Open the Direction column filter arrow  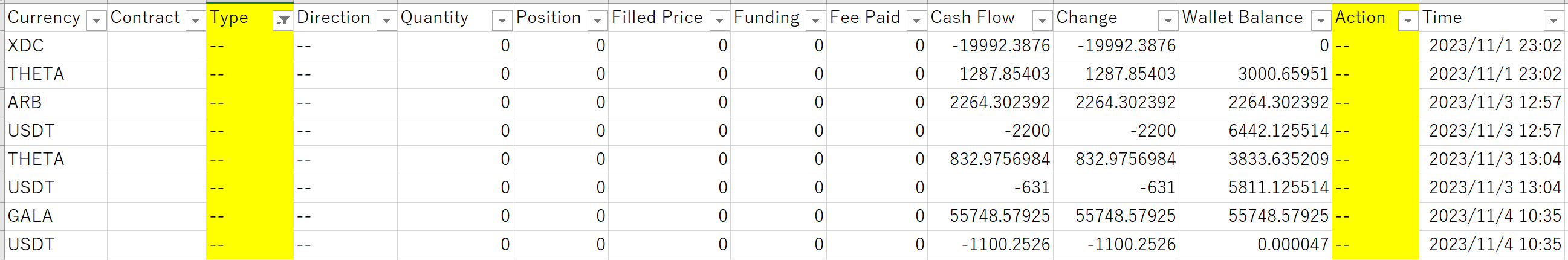click(386, 21)
